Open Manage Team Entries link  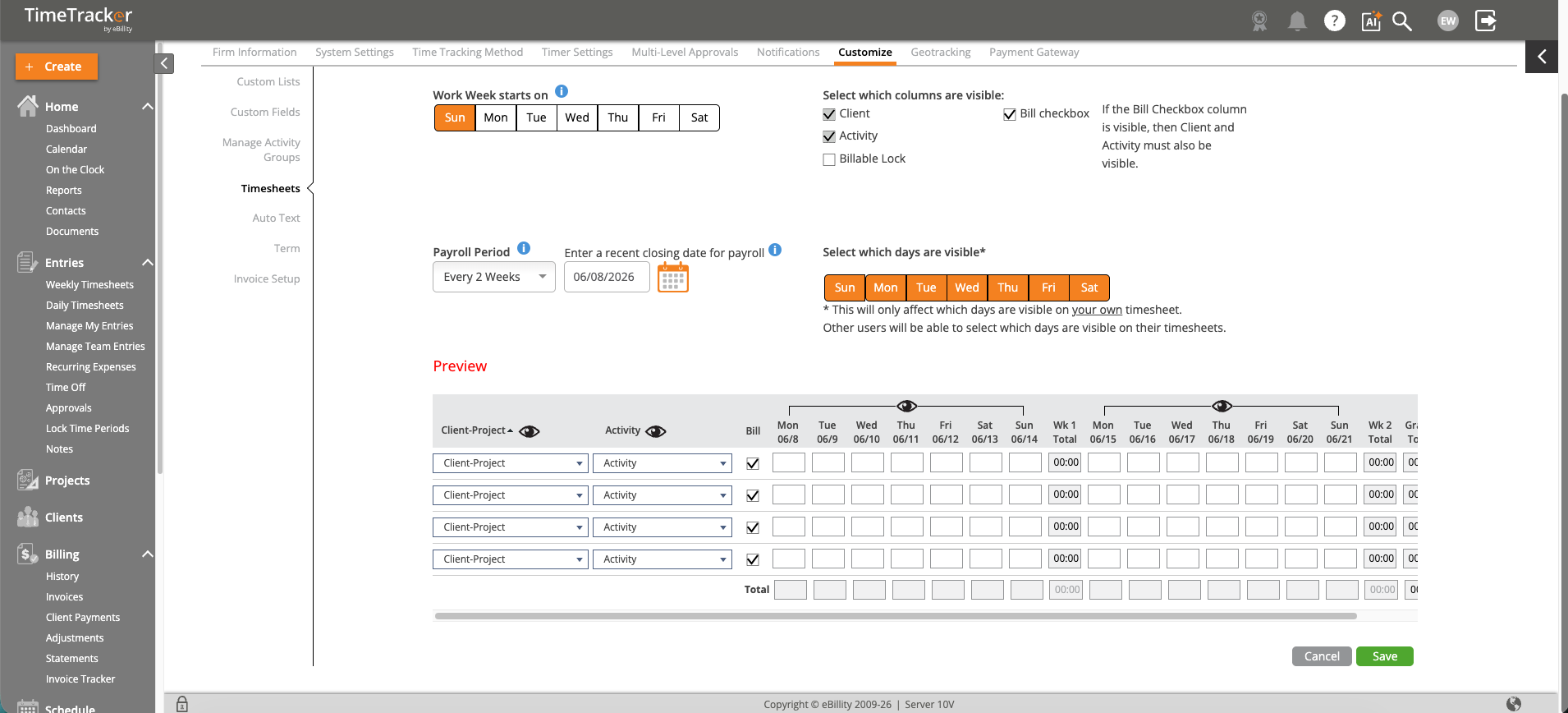tap(95, 346)
